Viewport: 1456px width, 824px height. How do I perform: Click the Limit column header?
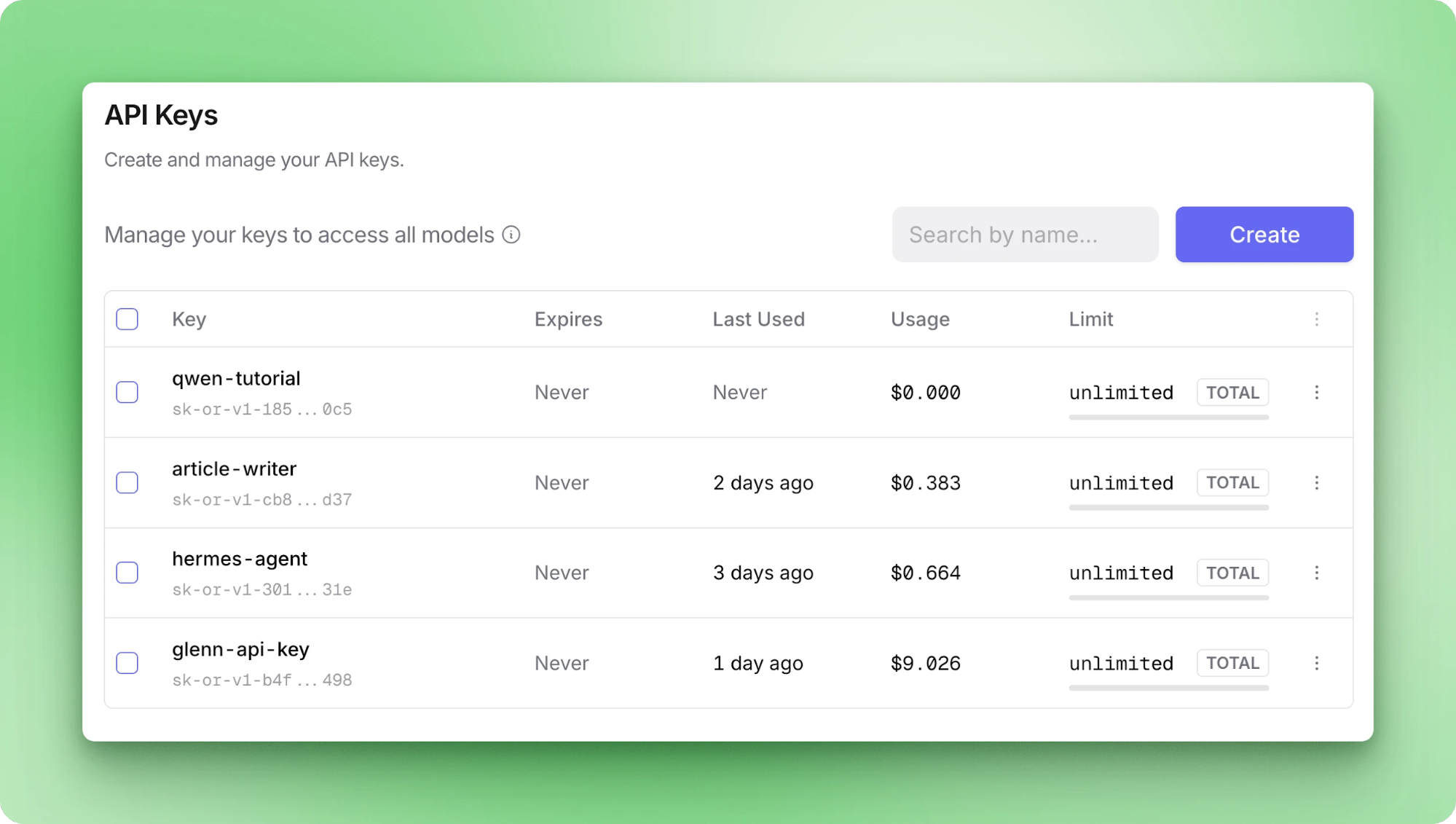[1091, 319]
